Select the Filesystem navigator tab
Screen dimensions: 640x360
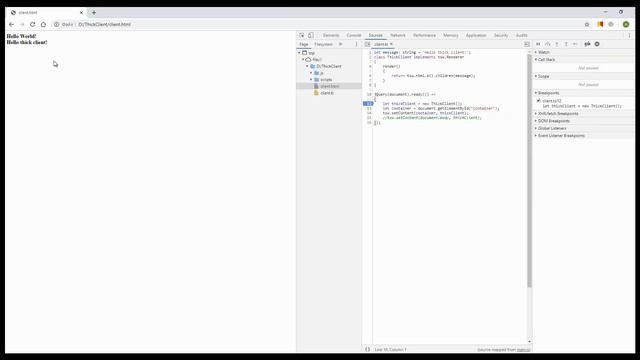323,44
